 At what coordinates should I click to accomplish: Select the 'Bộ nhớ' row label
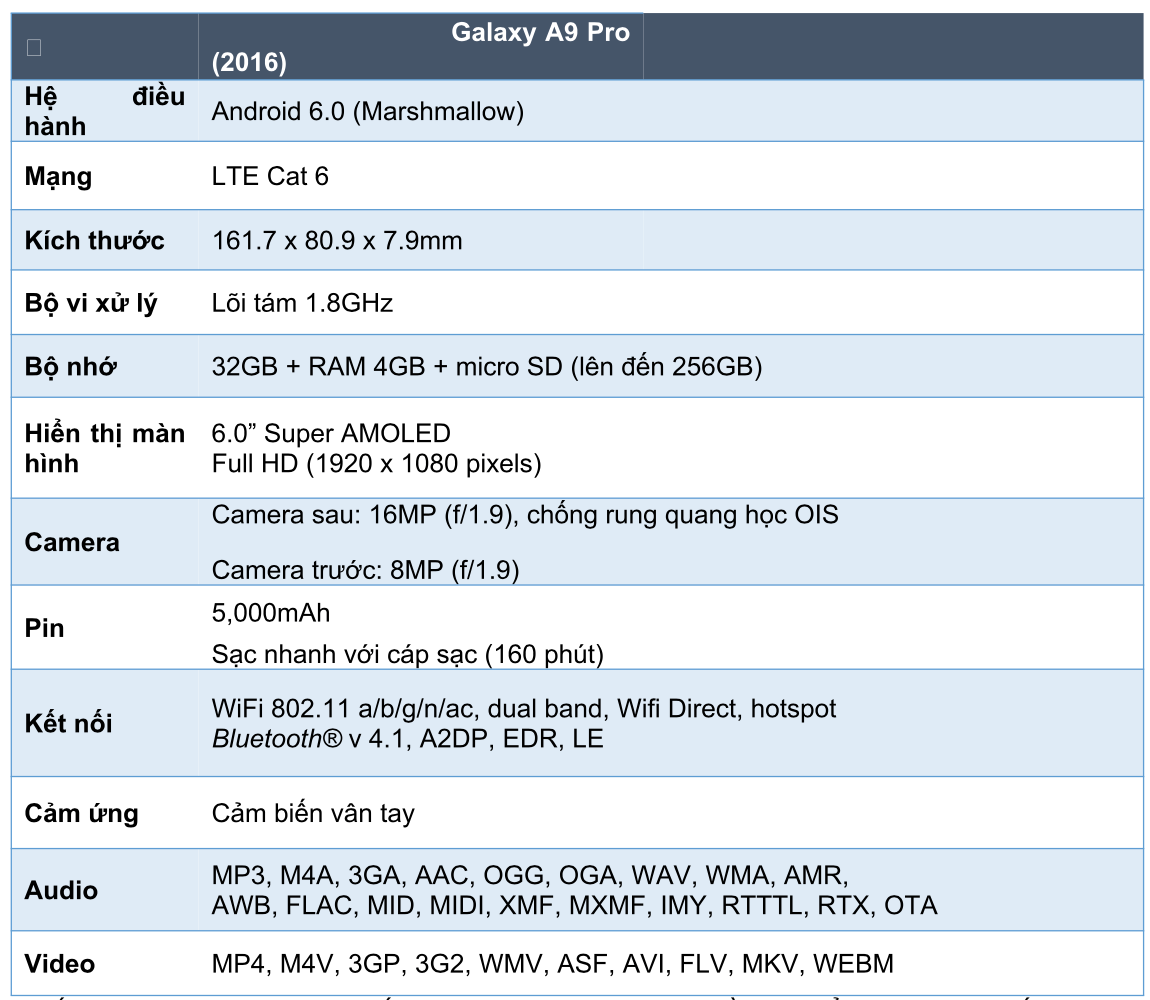(70, 367)
